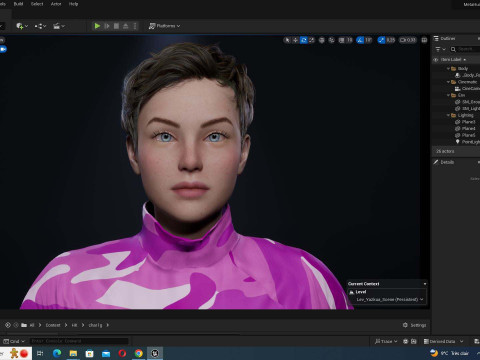Viewport: 480px width, 360px height.
Task: Toggle rotation snapping angle icon
Action: pyautogui.click(x=360, y=40)
